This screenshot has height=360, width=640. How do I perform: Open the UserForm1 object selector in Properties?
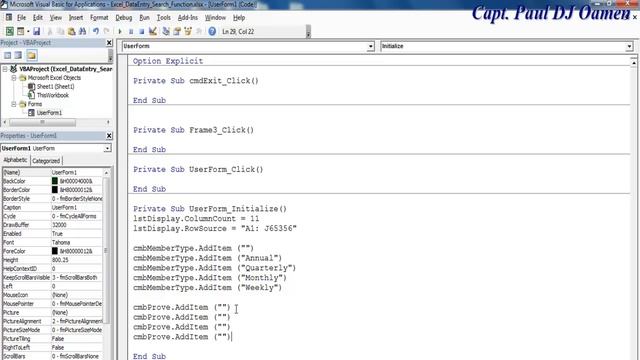(107, 148)
